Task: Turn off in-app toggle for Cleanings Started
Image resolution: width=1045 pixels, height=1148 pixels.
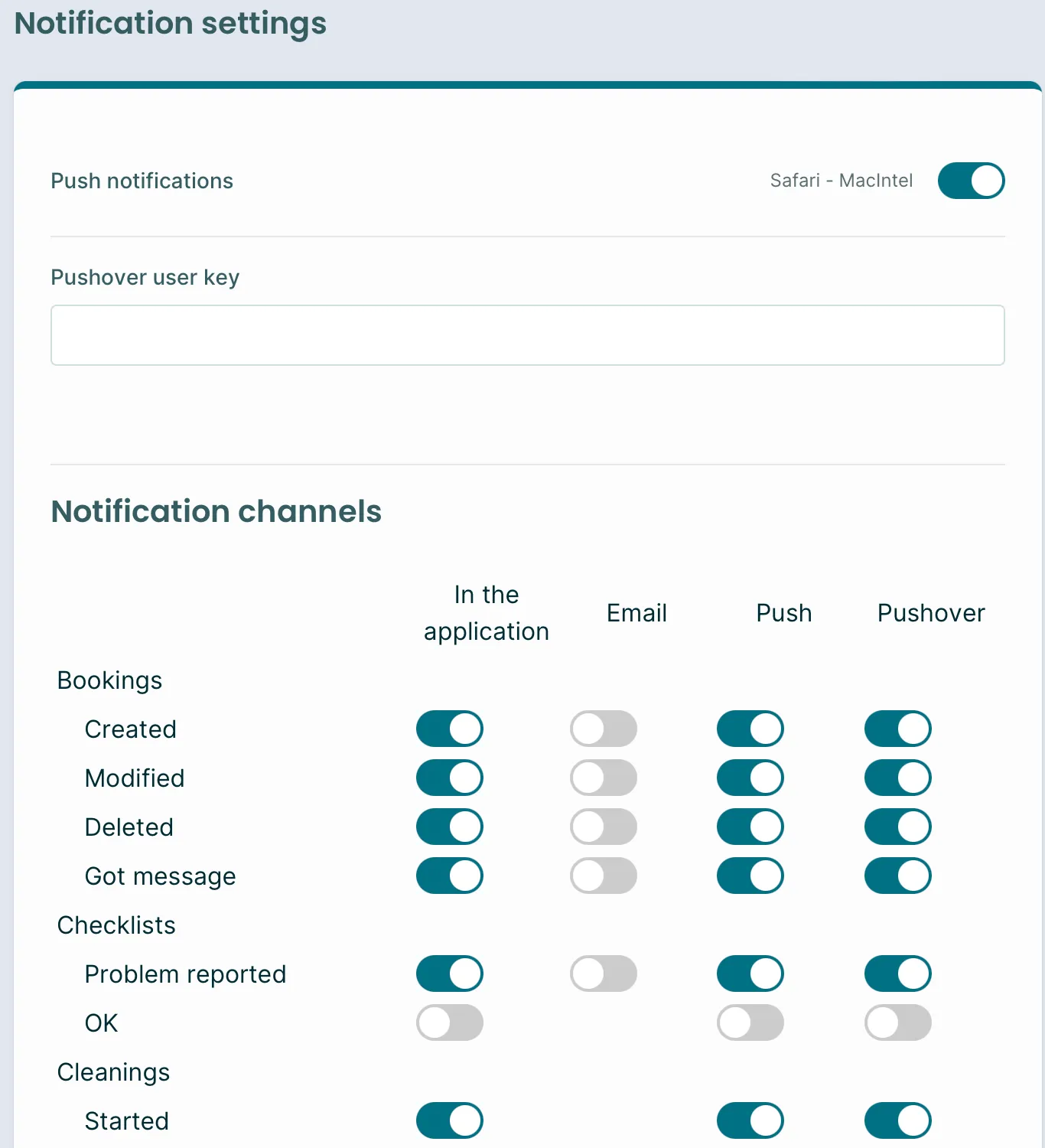Action: coord(450,1120)
